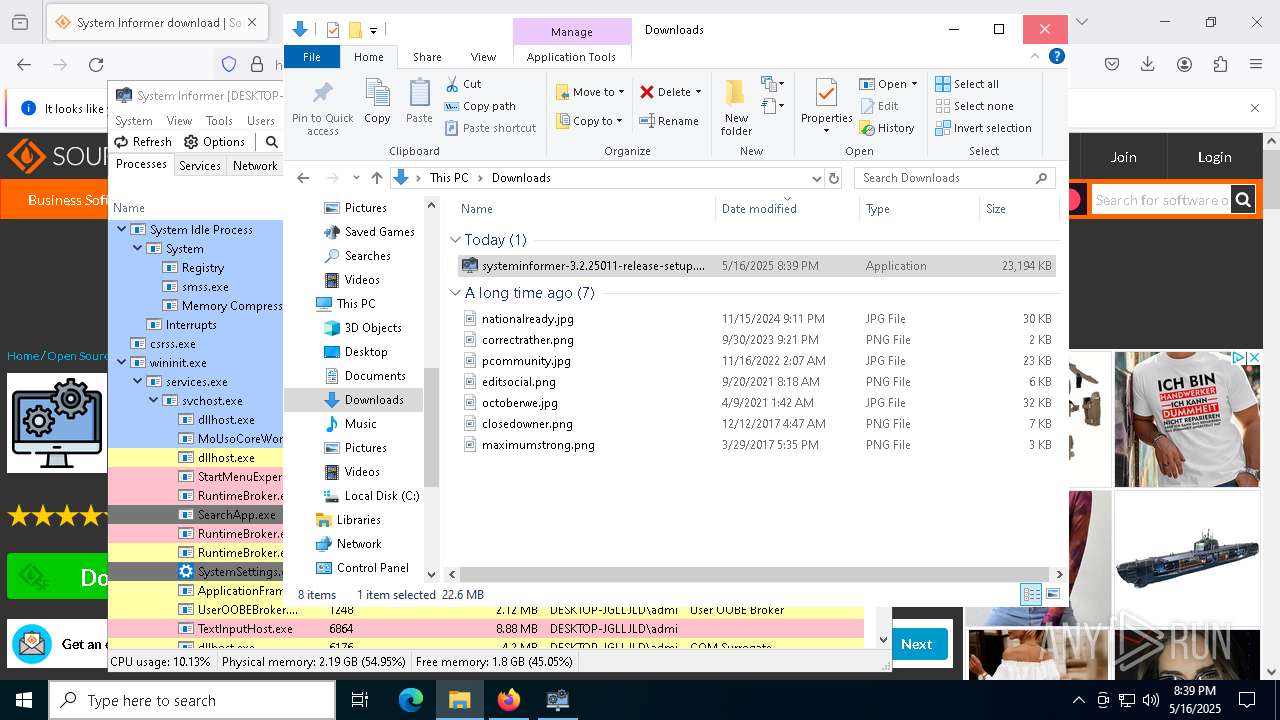Click Copy path in Clipboard group
1280x720 pixels.
480,106
